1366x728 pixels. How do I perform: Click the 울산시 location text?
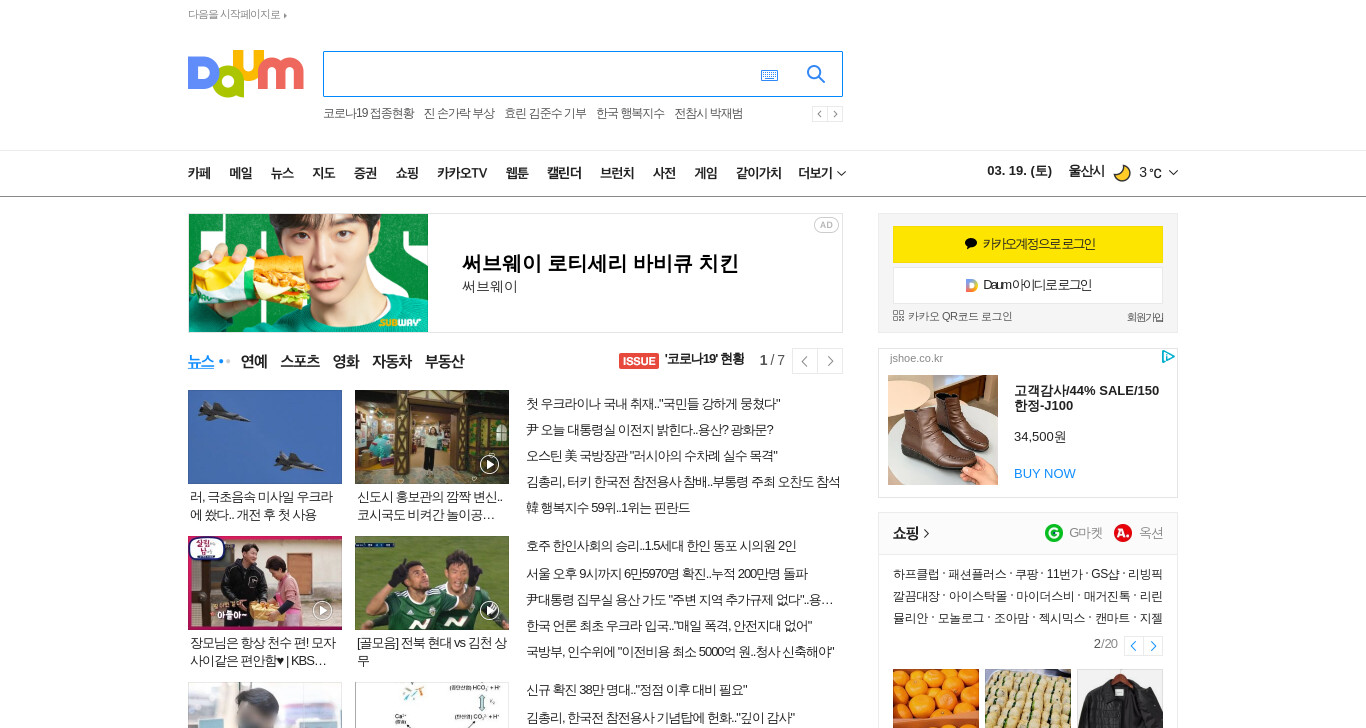pos(1086,171)
